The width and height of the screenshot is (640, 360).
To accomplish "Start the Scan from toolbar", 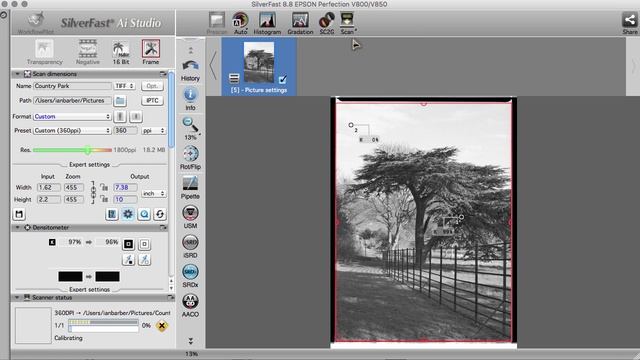I will pos(348,23).
